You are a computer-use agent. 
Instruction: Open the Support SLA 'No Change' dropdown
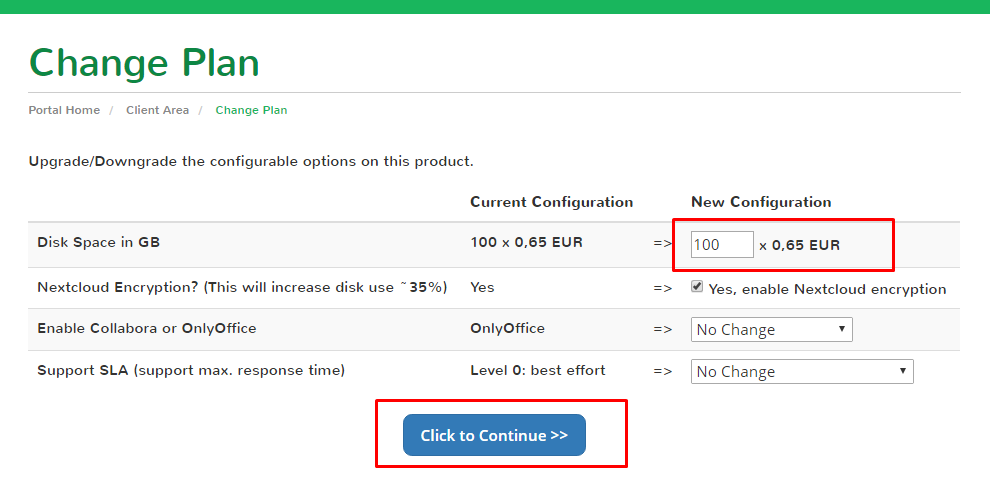(x=802, y=371)
